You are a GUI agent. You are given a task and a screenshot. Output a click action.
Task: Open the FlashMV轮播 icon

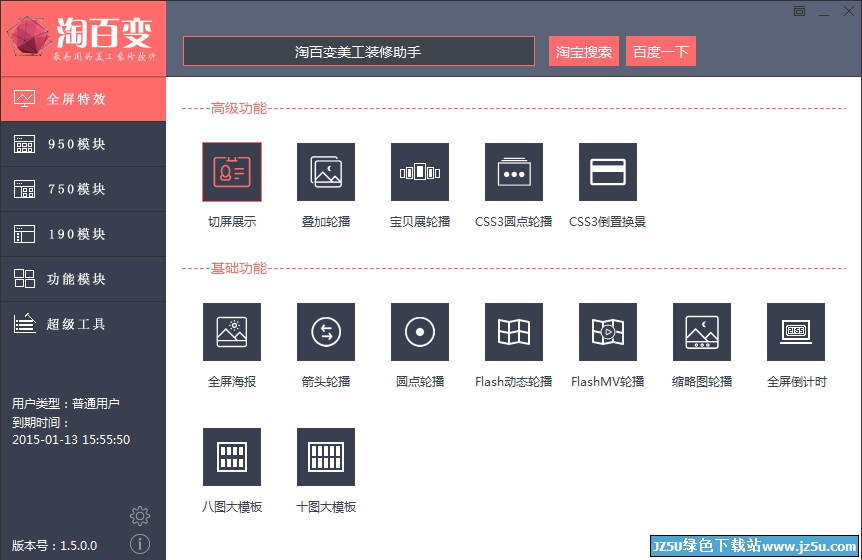coord(608,332)
